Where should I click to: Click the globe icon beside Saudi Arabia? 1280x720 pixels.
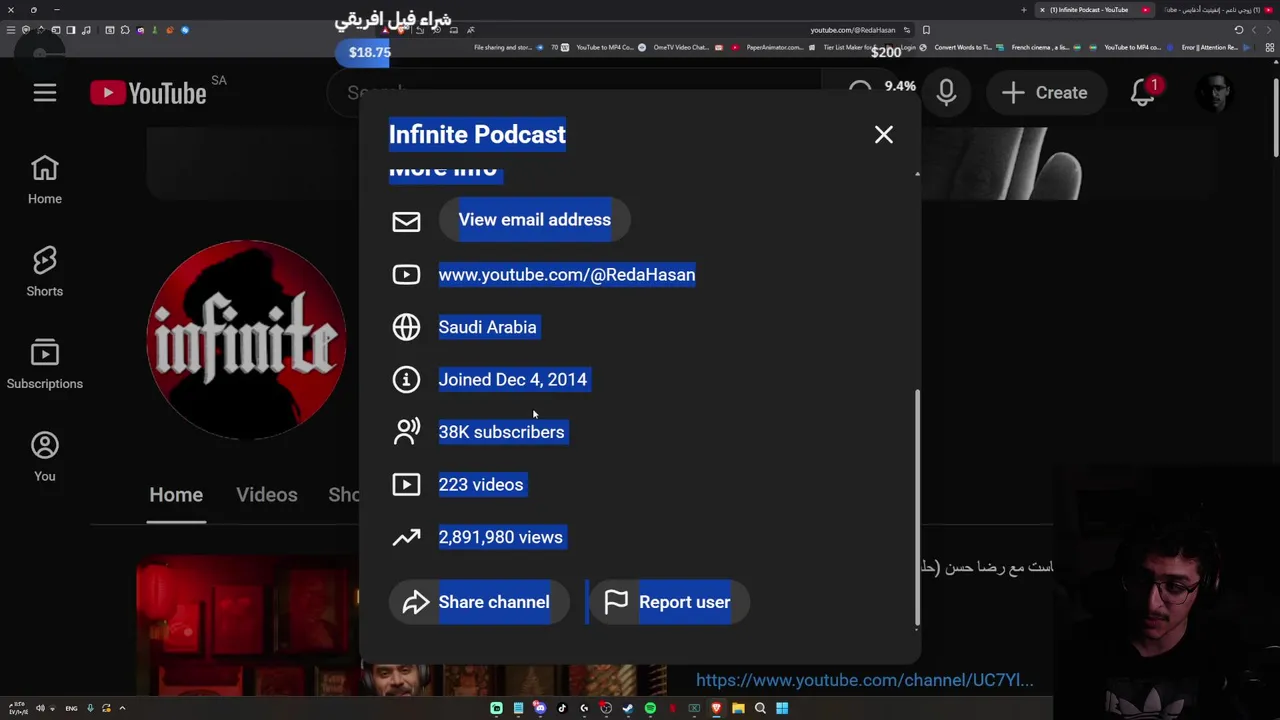click(x=406, y=327)
